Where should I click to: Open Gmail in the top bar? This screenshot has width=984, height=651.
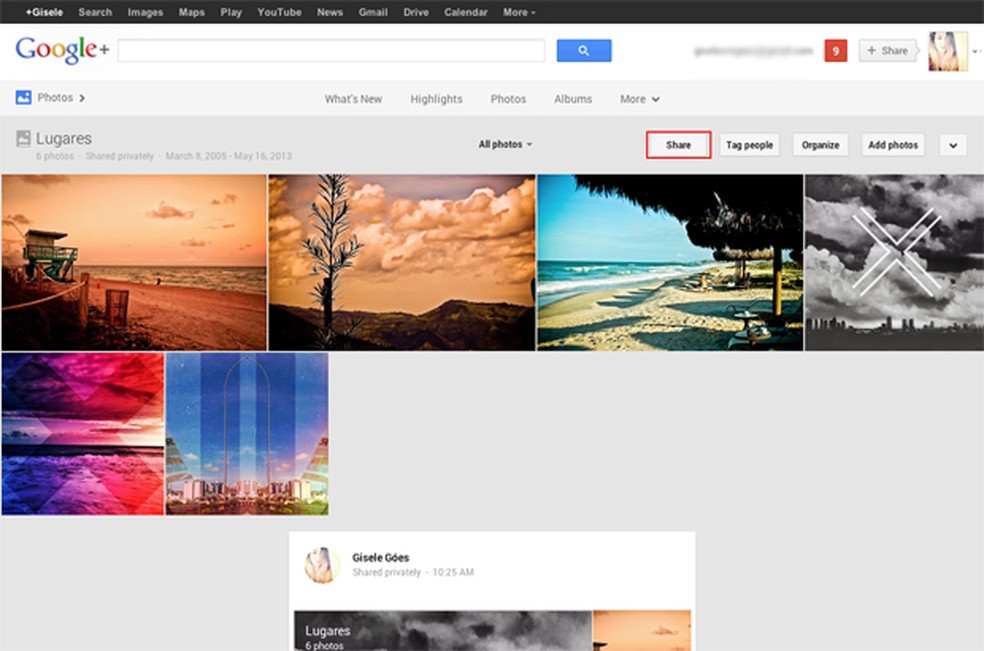pyautogui.click(x=373, y=12)
